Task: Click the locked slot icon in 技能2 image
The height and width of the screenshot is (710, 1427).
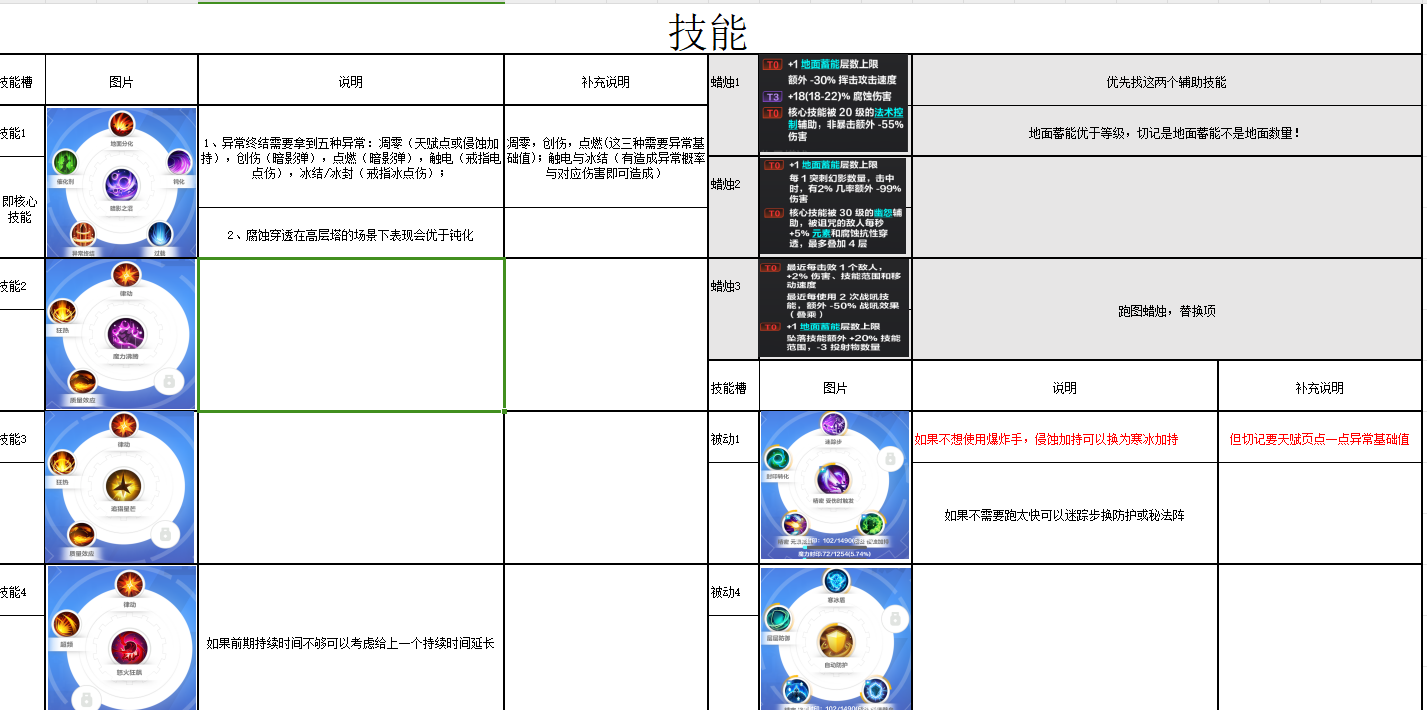Action: click(168, 381)
